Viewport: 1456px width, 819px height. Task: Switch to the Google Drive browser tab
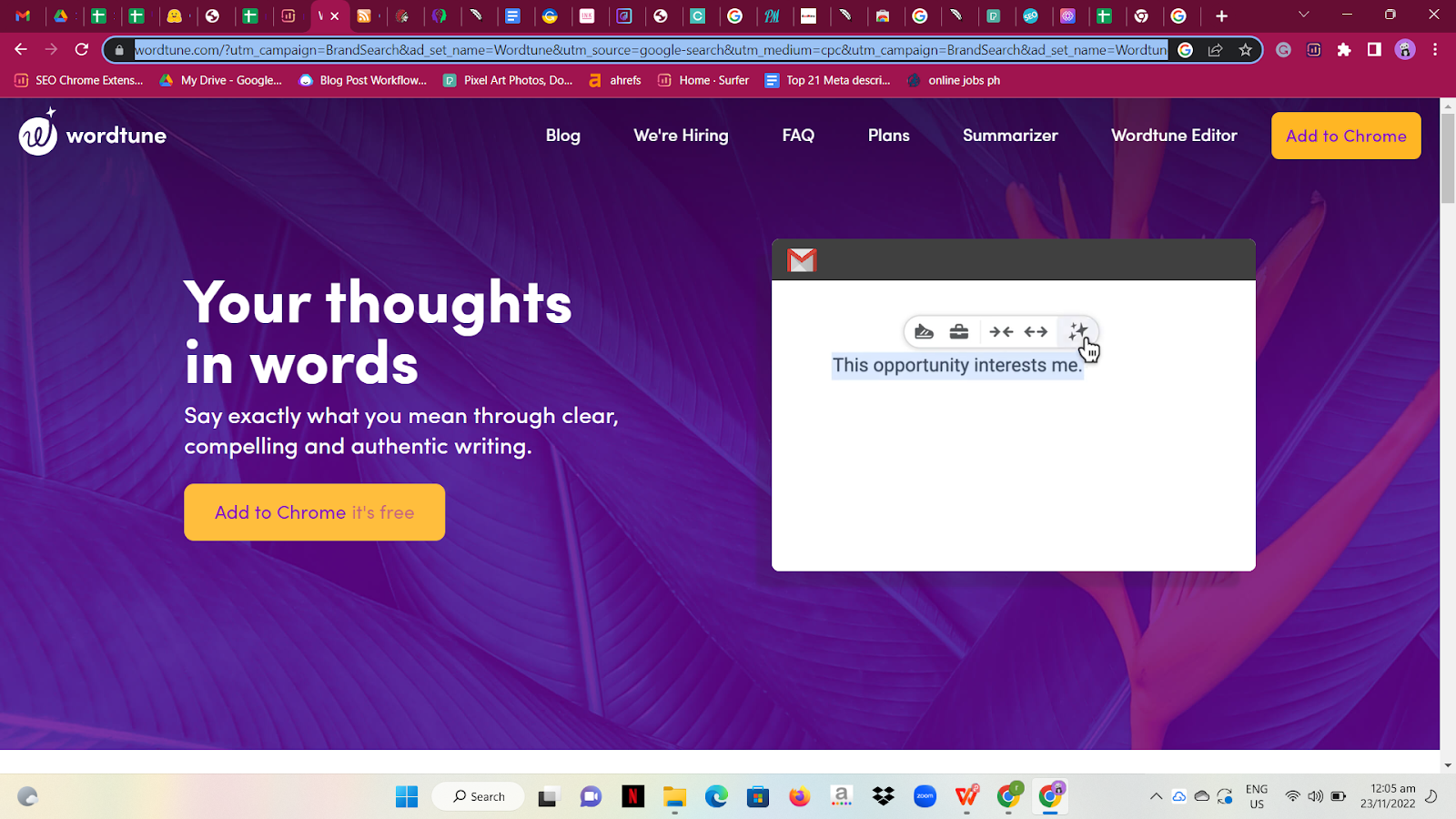click(61, 15)
